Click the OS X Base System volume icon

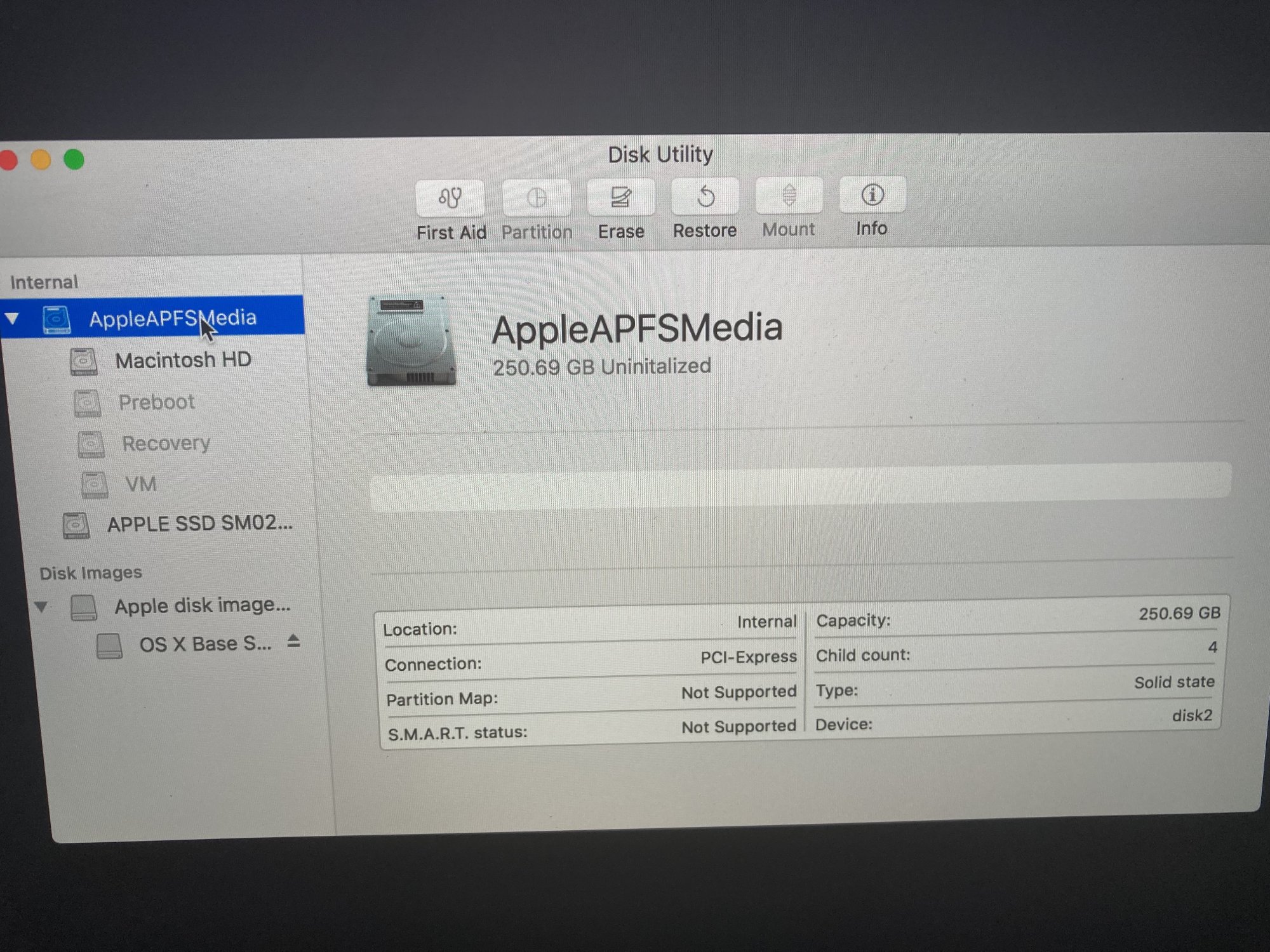click(x=109, y=645)
